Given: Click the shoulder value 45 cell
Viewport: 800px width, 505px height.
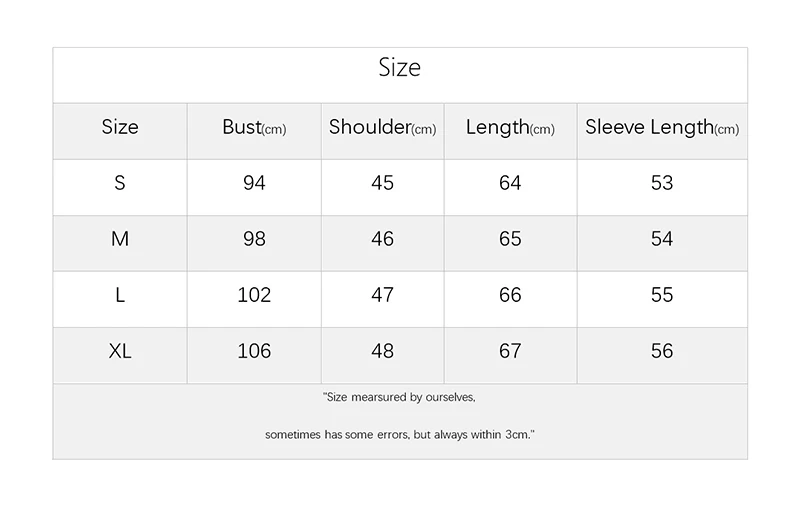Looking at the screenshot, I should click(x=382, y=183).
